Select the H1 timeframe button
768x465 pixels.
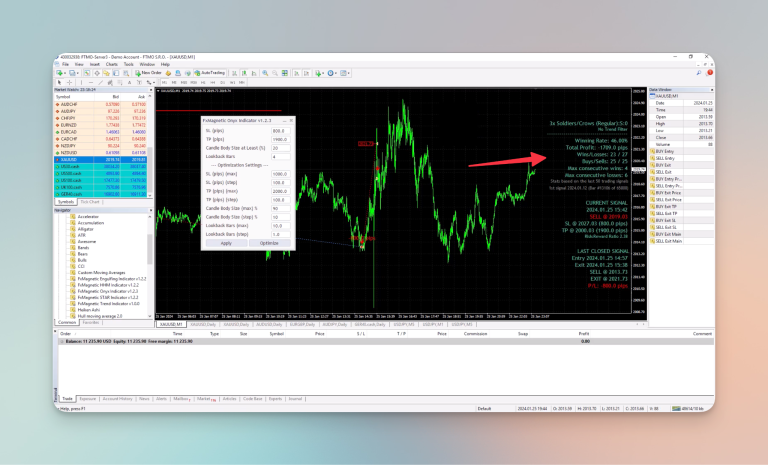point(203,82)
